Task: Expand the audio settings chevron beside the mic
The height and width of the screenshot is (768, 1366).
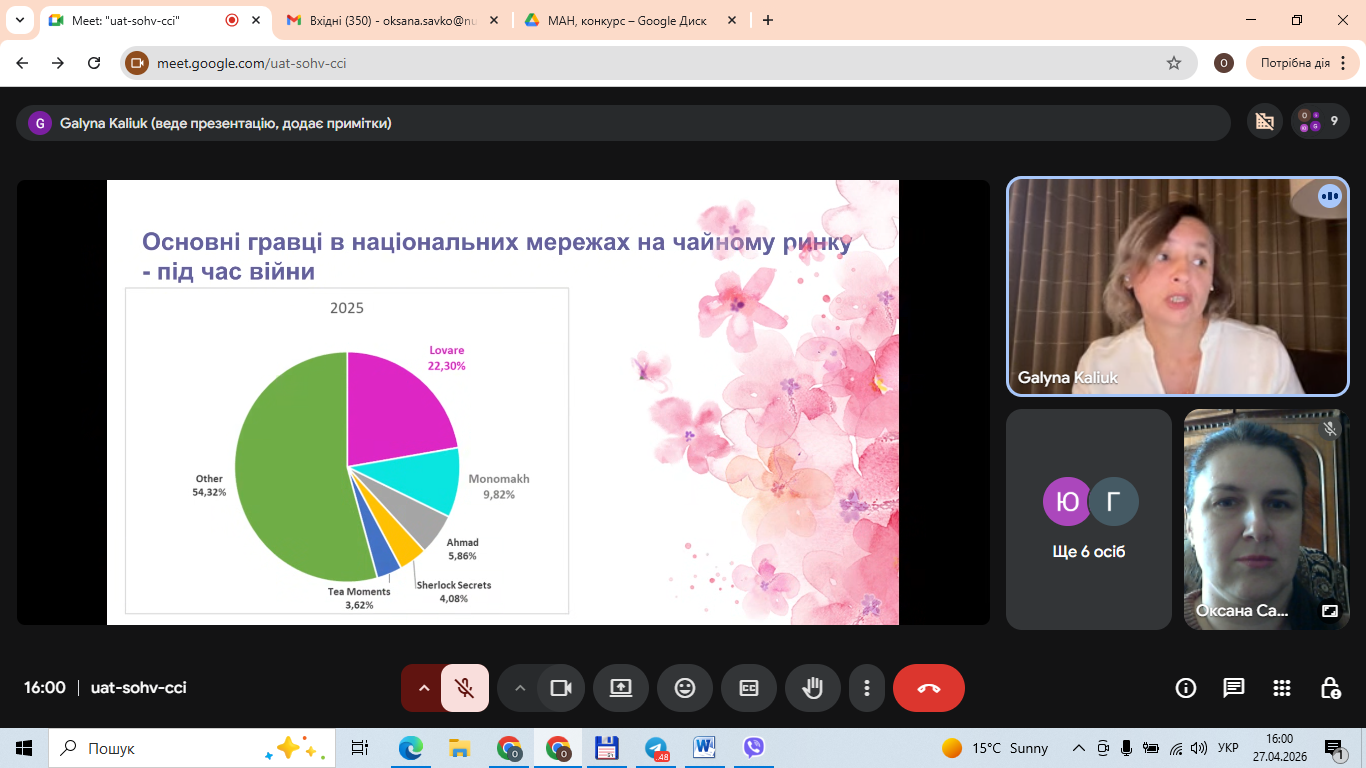Action: pos(423,688)
